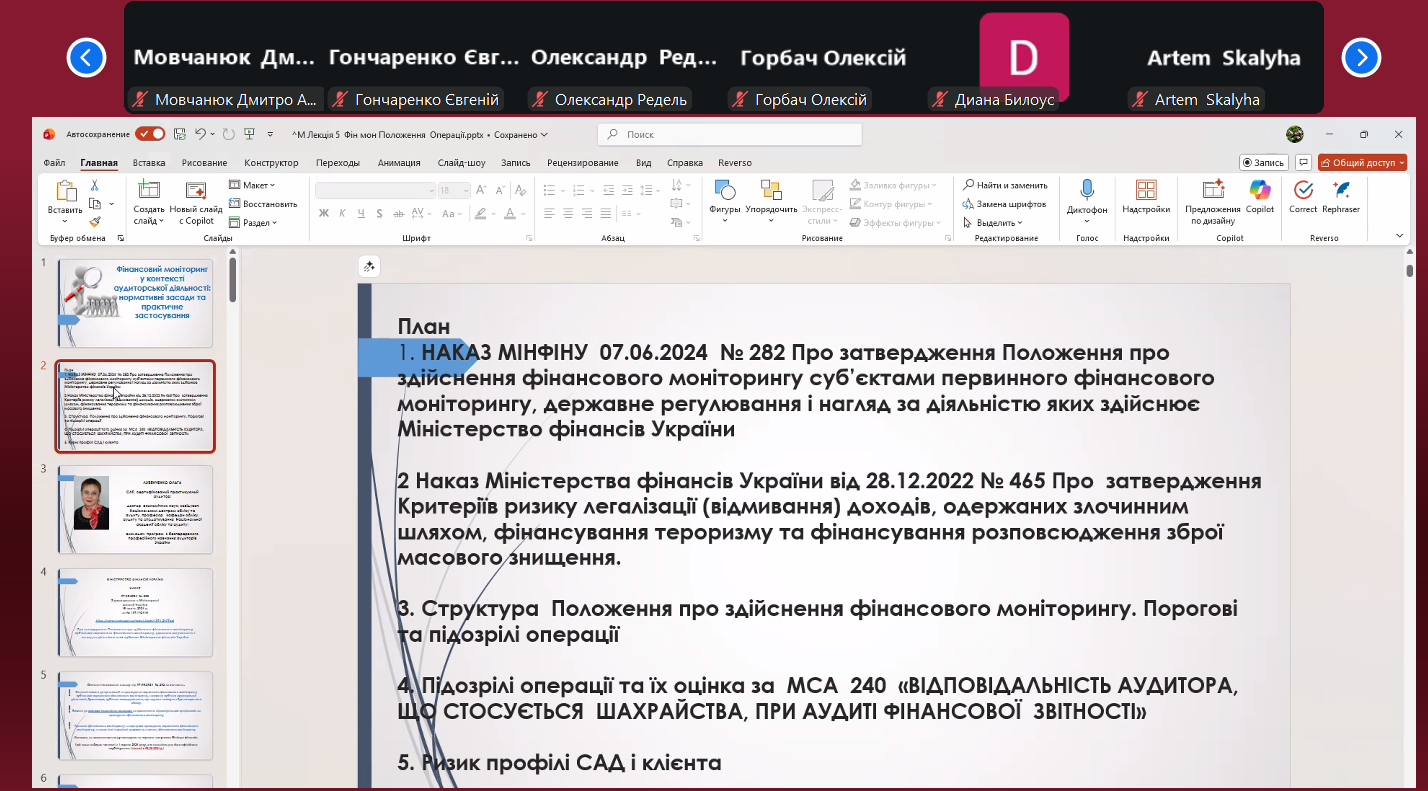Screen dimensions: 1428x791
Task: Click the Диктофон microphone icon
Action: (x=1087, y=190)
